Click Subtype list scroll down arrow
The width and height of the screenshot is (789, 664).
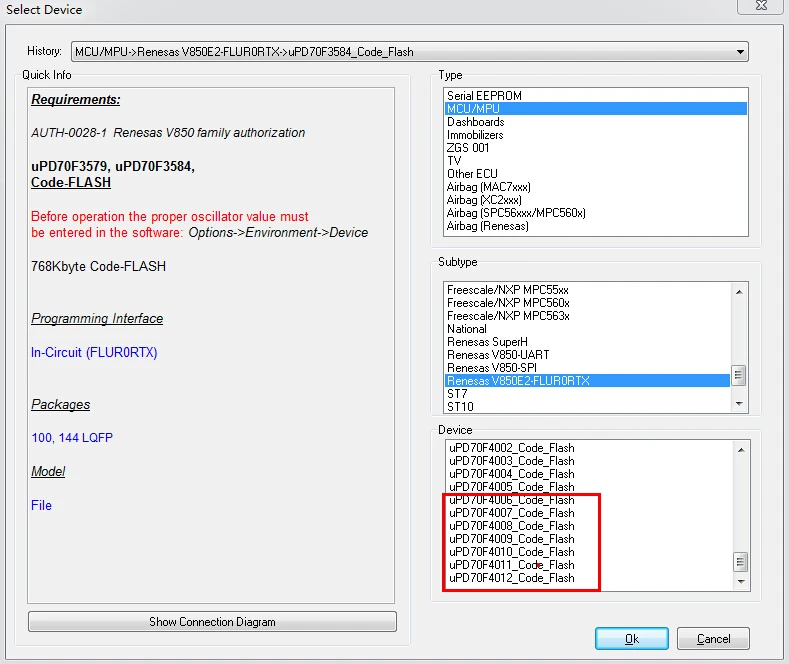click(x=739, y=403)
